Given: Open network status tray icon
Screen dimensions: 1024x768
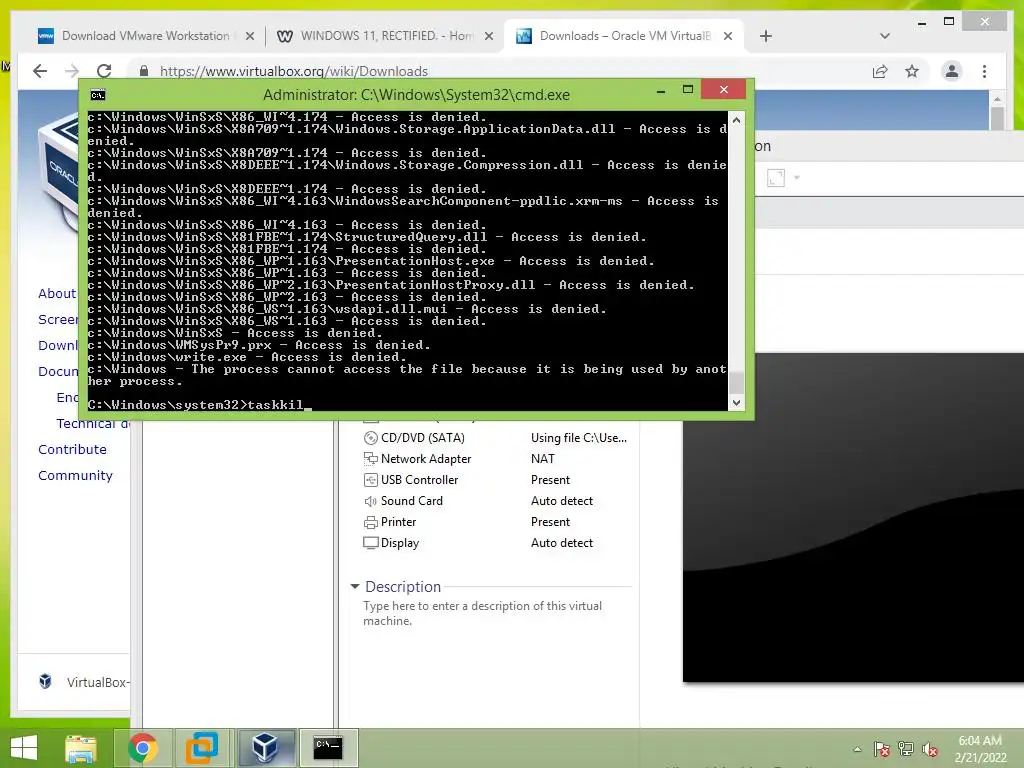Looking at the screenshot, I should [x=906, y=749].
